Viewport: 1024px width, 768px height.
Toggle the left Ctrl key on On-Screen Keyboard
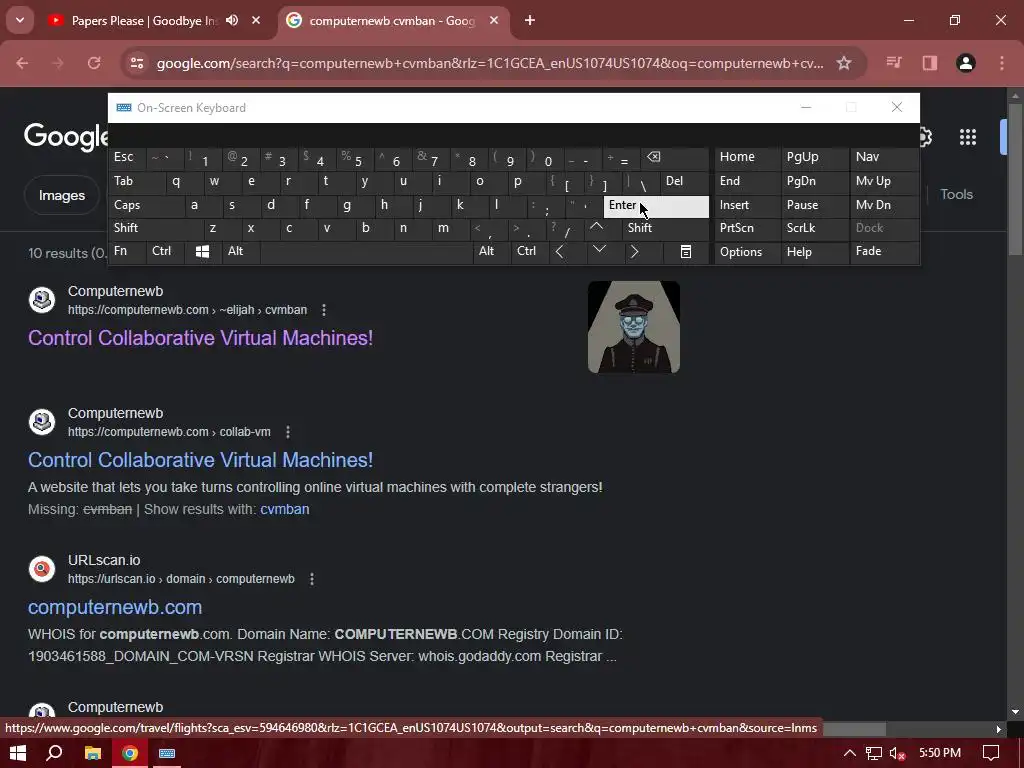pyautogui.click(x=165, y=251)
